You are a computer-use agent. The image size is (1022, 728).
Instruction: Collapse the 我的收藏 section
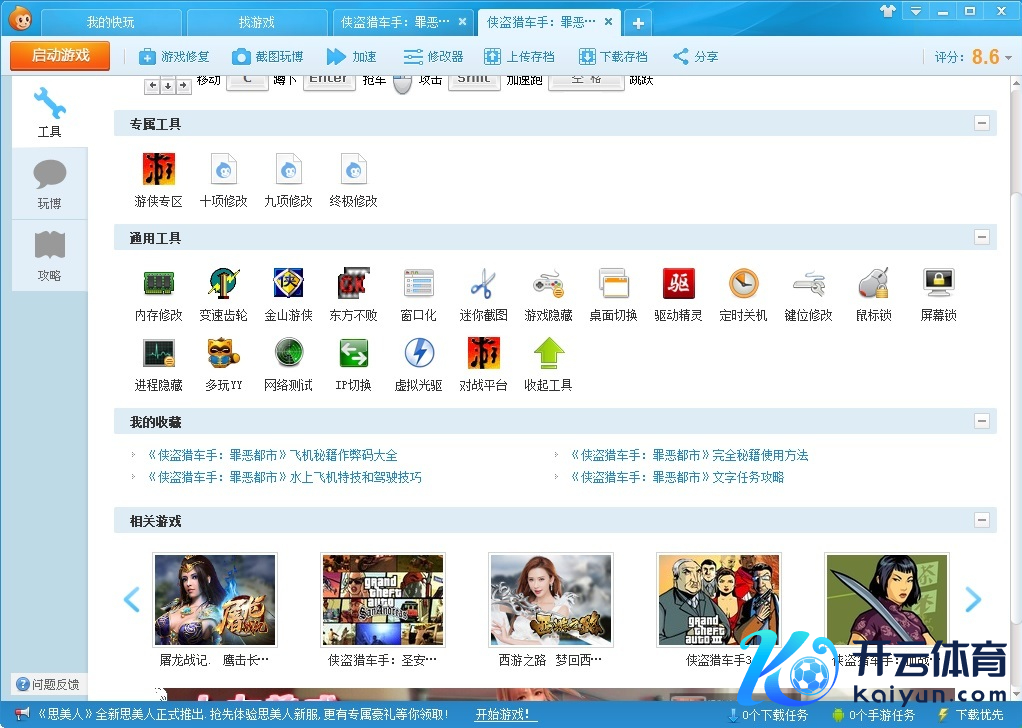tap(982, 422)
